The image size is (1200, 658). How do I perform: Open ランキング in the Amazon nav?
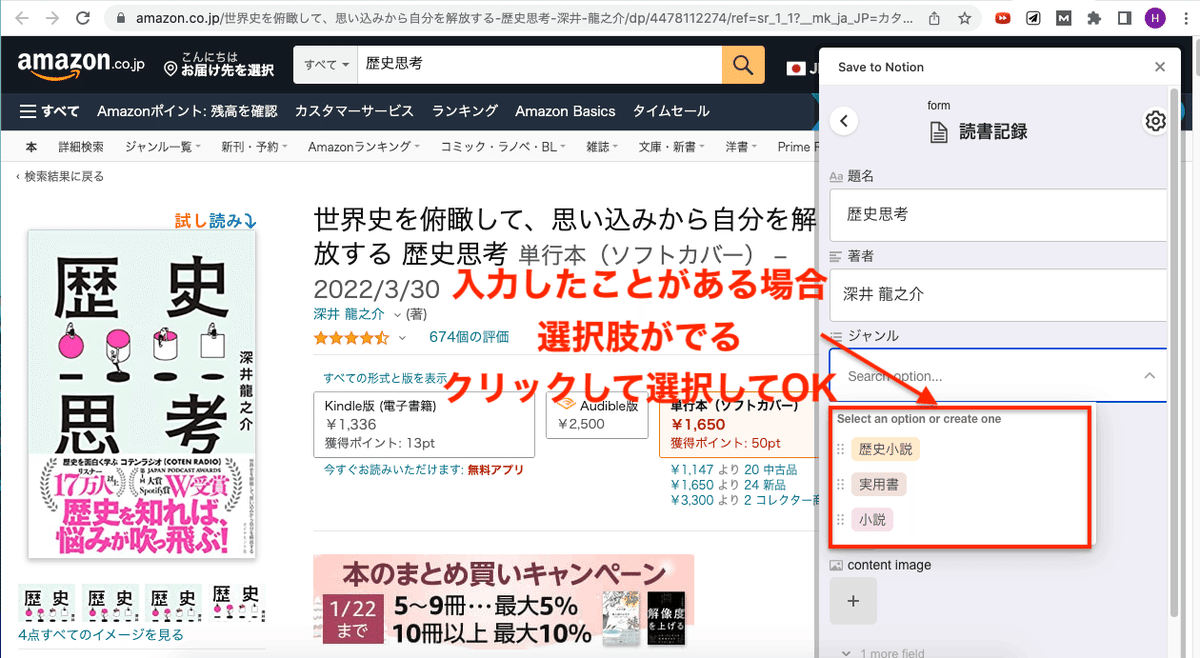click(x=465, y=111)
